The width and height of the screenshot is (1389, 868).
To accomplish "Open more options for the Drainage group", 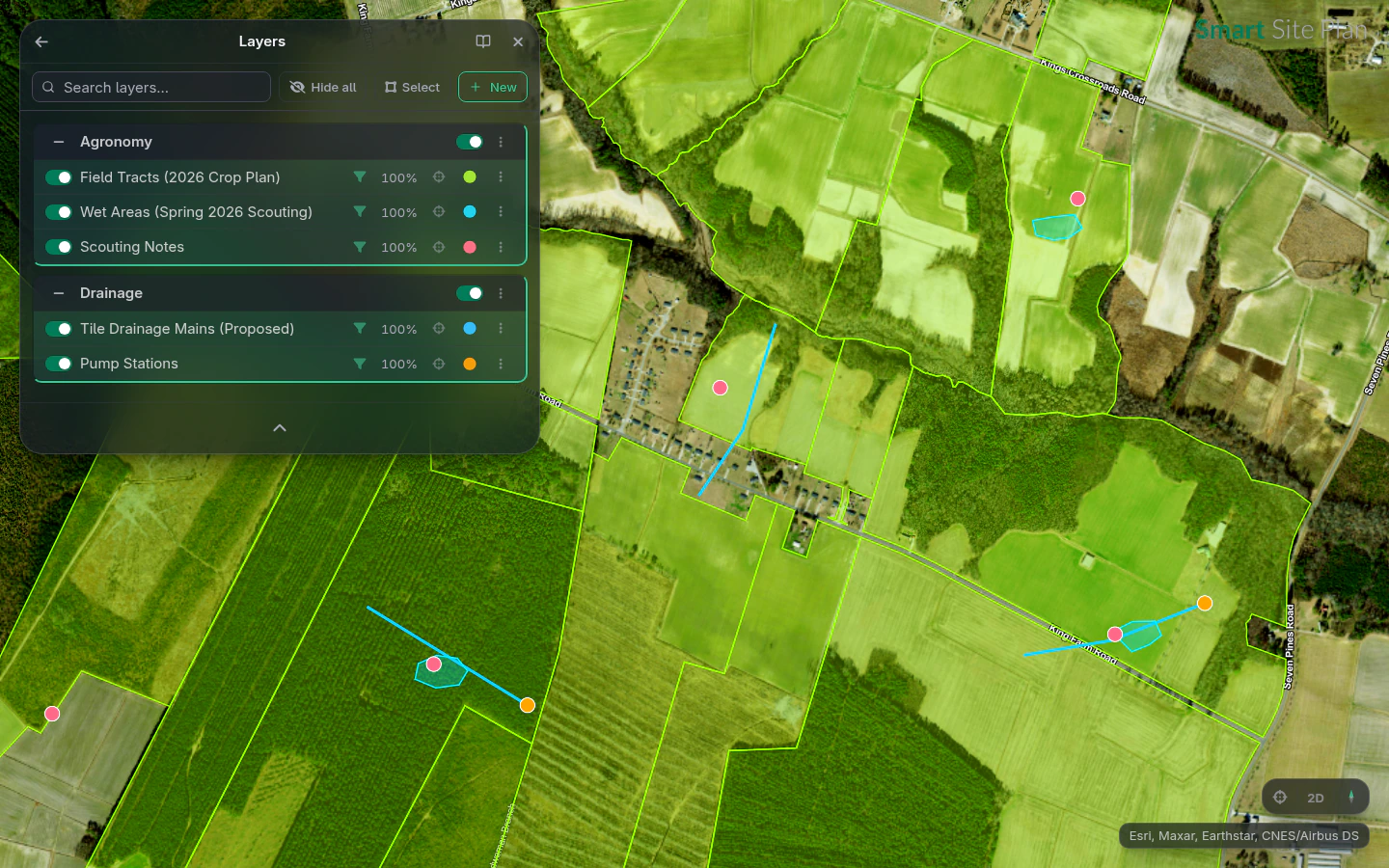I will [501, 293].
